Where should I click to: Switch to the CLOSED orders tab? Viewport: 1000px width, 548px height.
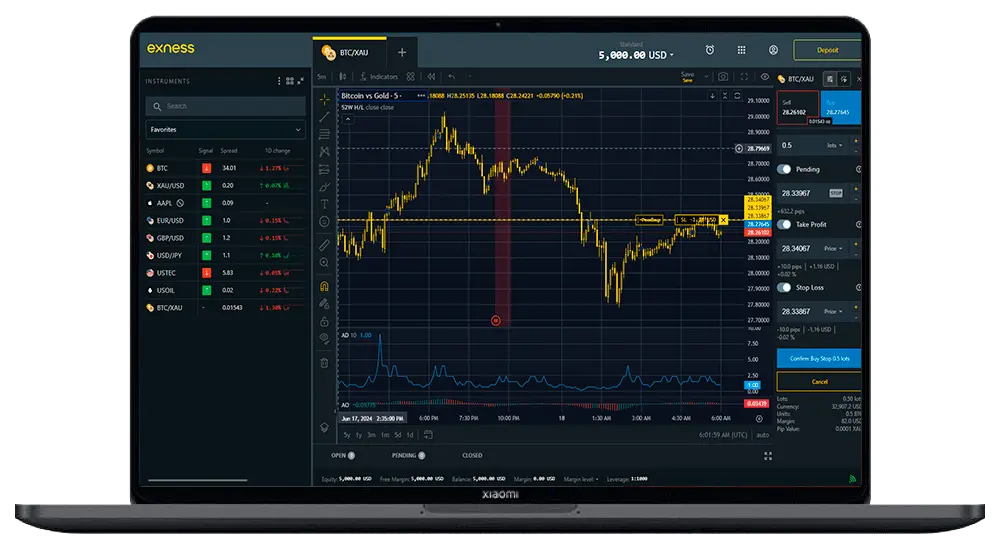(x=472, y=455)
